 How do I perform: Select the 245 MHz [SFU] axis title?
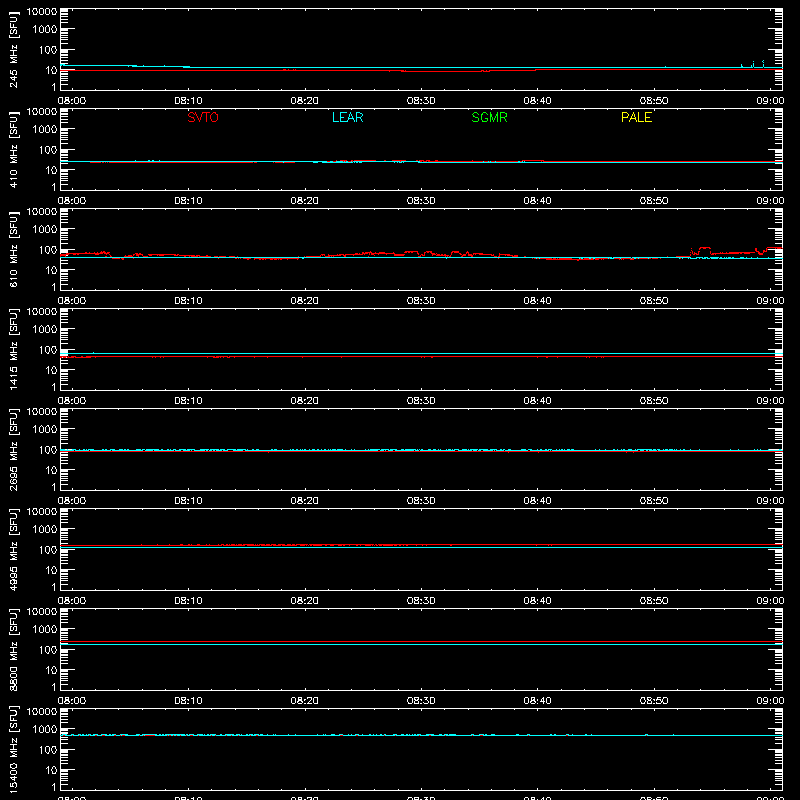(13, 49)
